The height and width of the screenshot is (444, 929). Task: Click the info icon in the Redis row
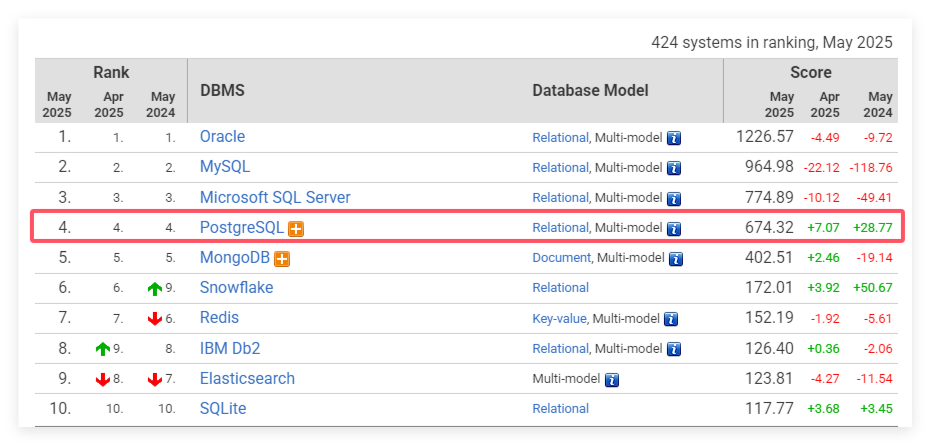(671, 319)
